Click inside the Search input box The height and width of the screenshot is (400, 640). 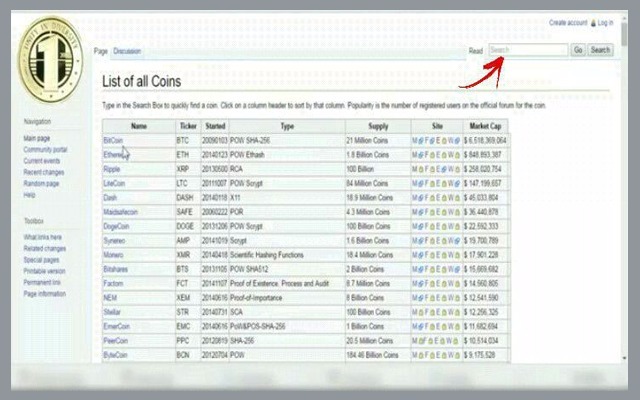(x=528, y=50)
